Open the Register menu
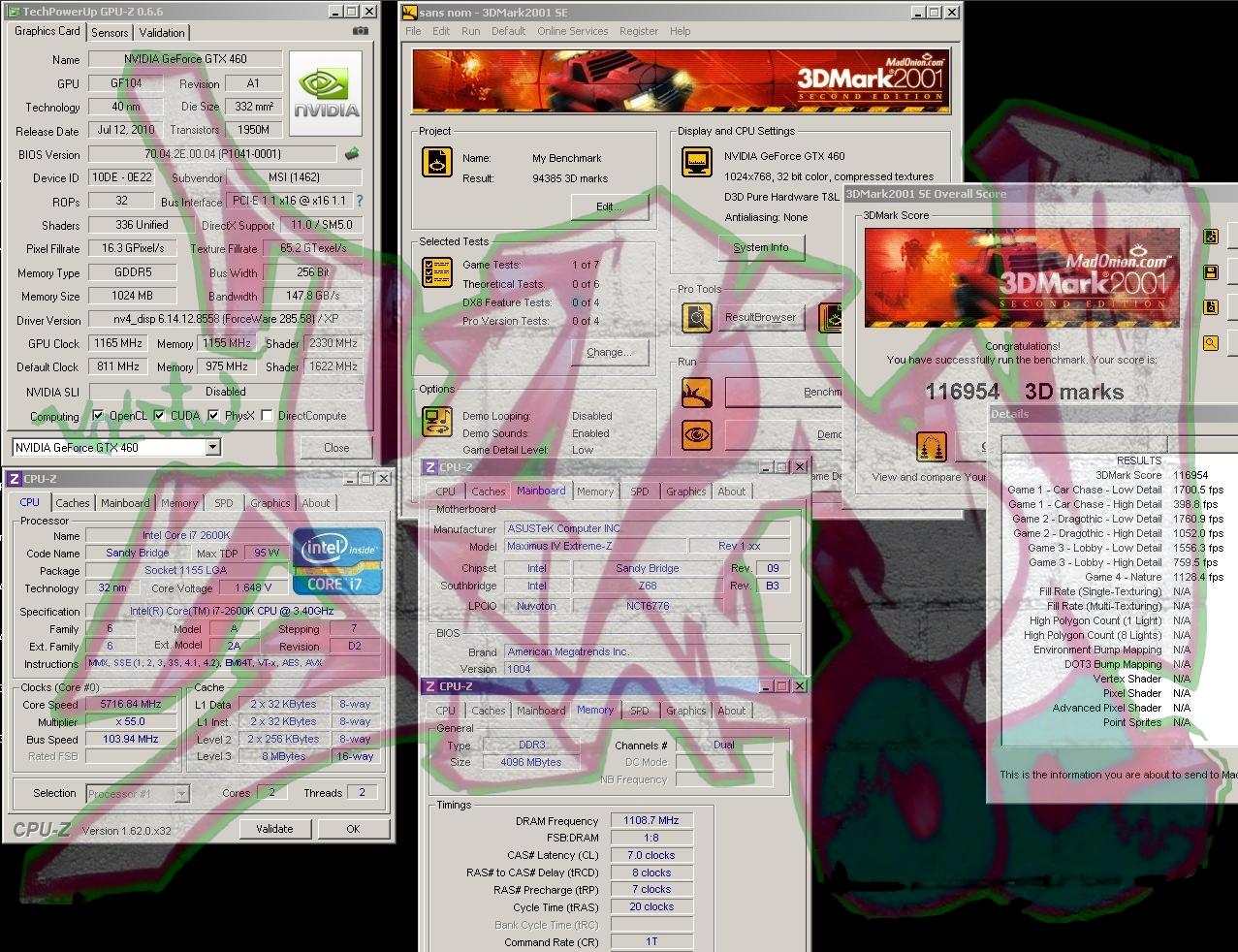This screenshot has height=952, width=1238. 639,31
